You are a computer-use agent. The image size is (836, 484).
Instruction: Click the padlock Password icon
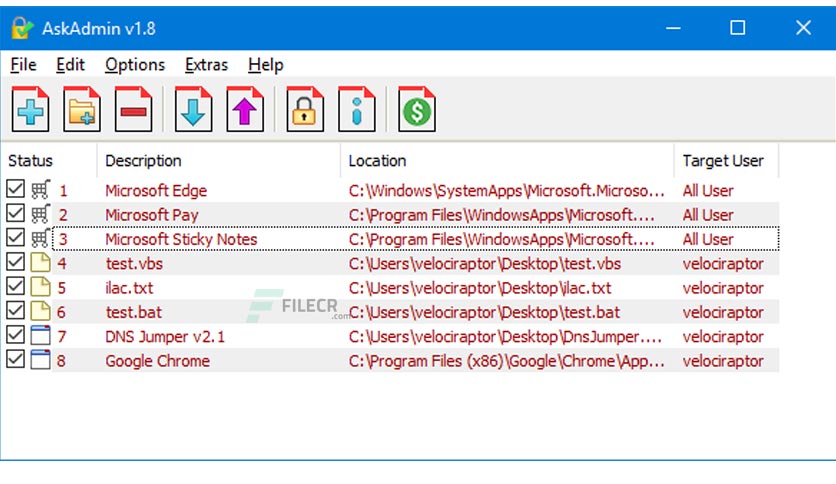(305, 109)
